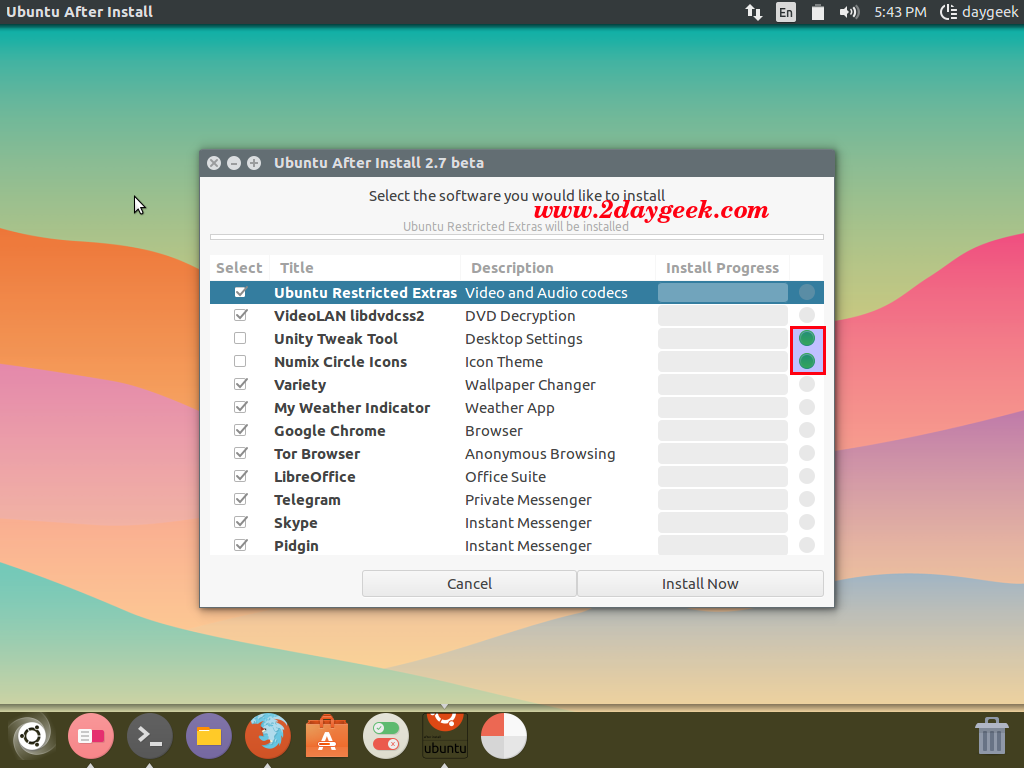This screenshot has height=768, width=1024.
Task: Click the status dot for VideoLAN libdvdcss2
Action: [807, 315]
